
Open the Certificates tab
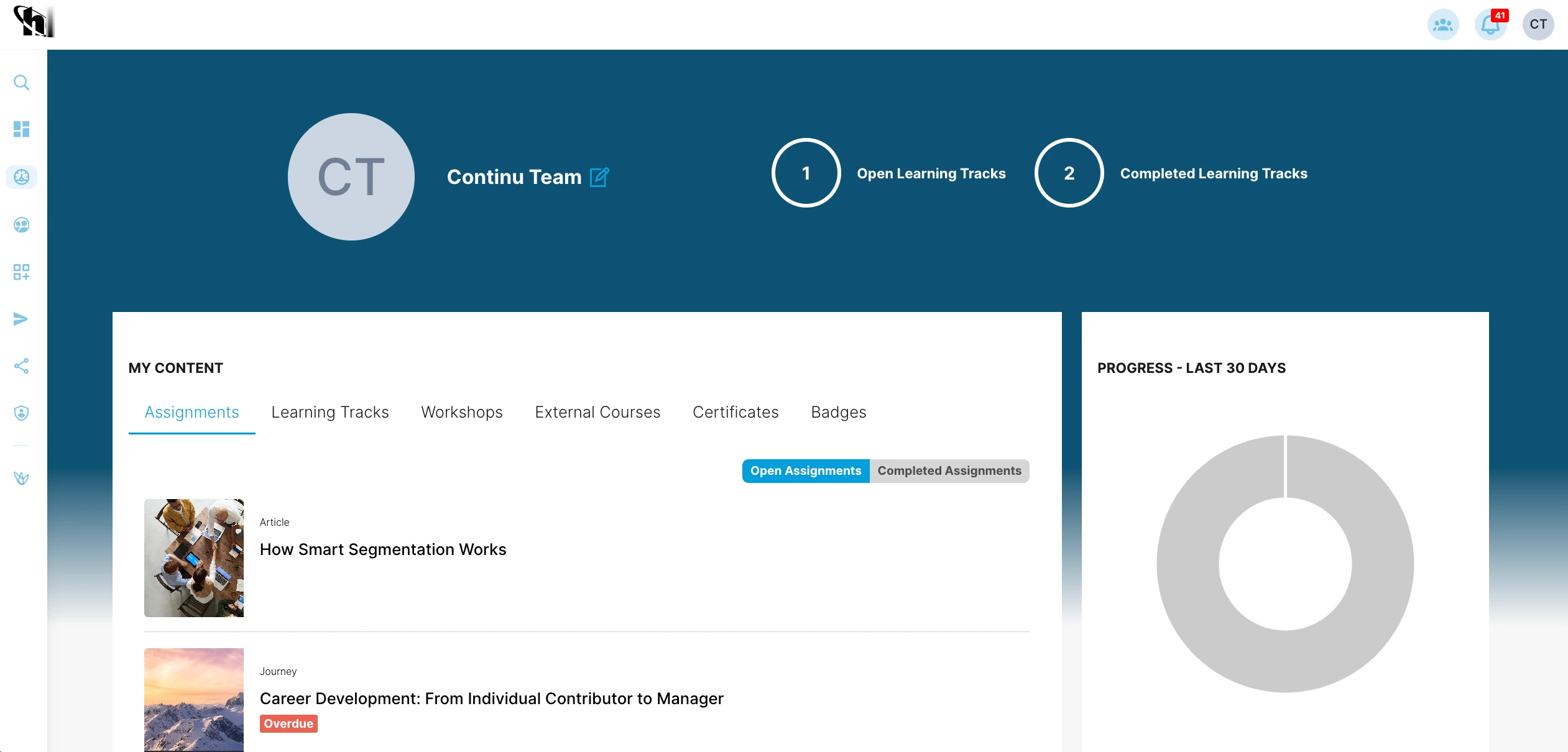735,413
